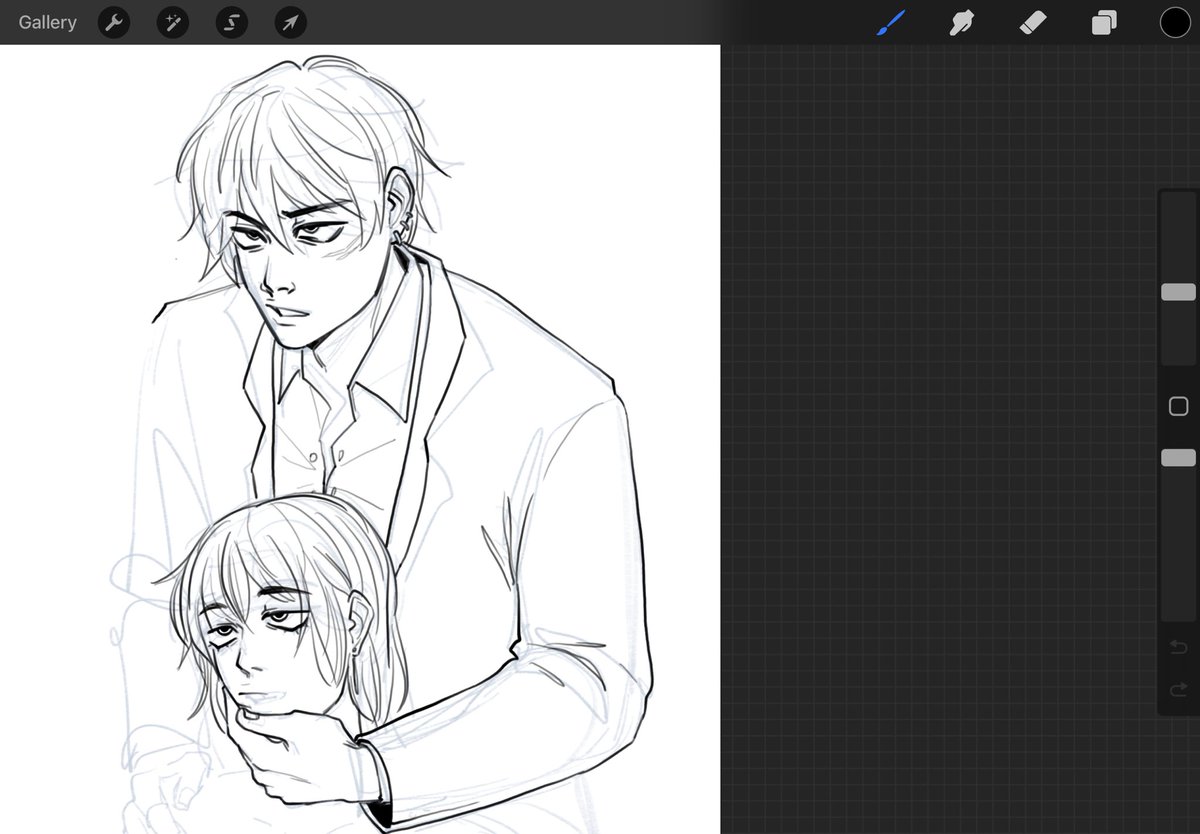The image size is (1200, 834).
Task: Open the Layers panel
Action: point(1104,22)
